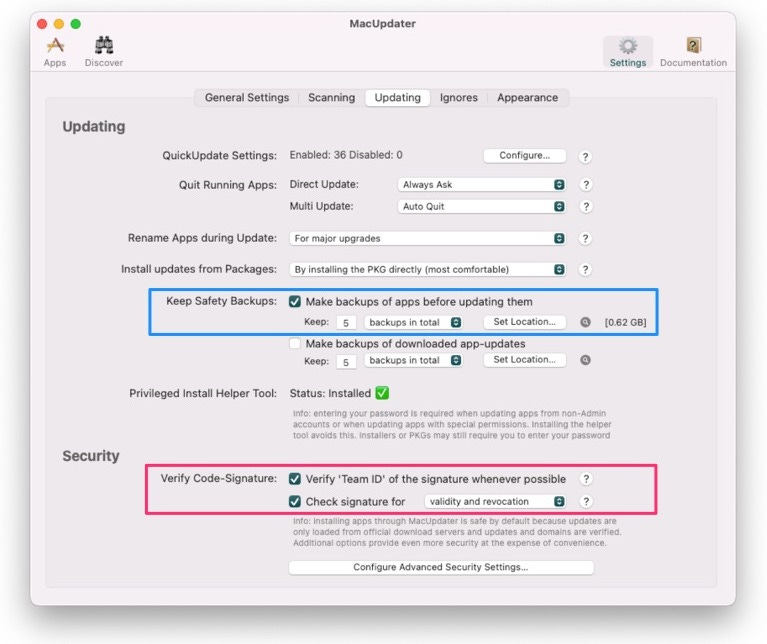767x644 pixels.
Task: Zoom the MacUpdater window with green button
Action: click(x=75, y=24)
